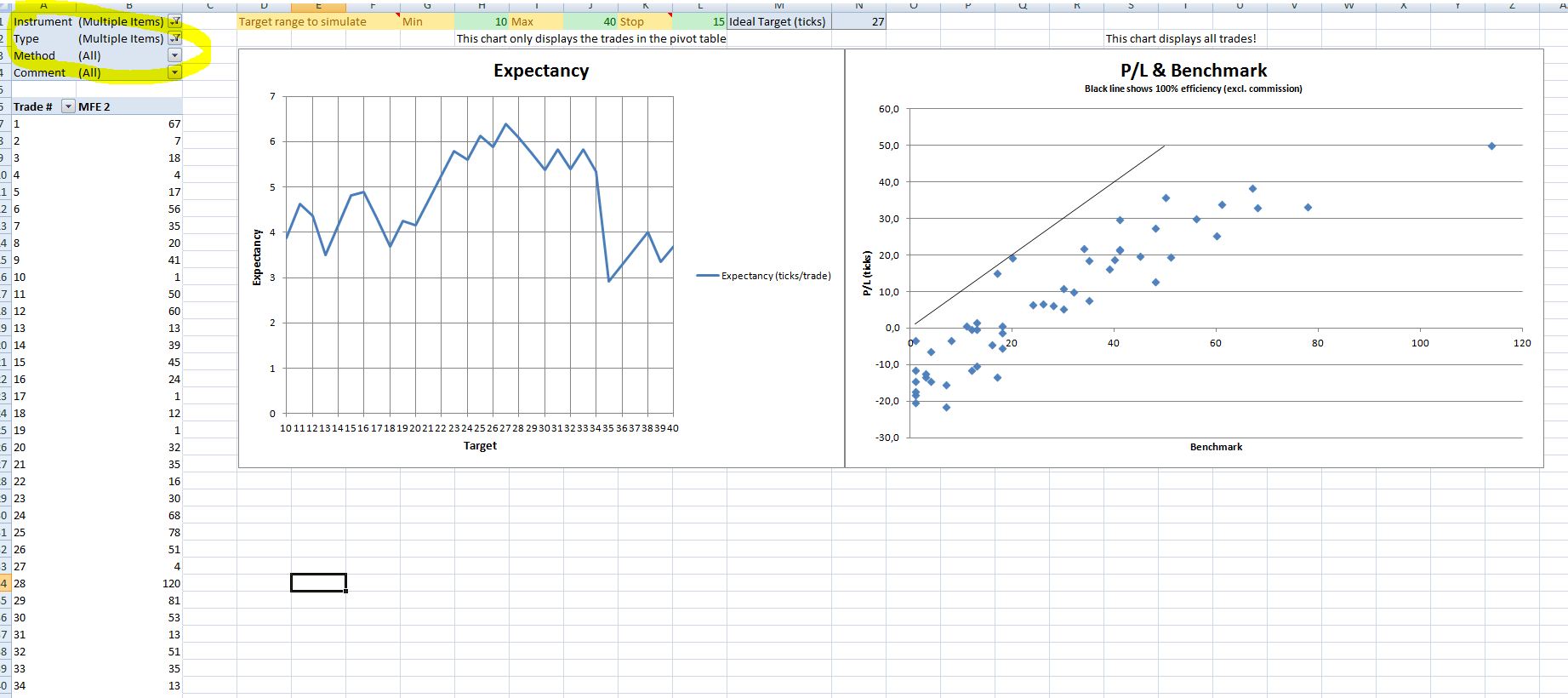1568x698 pixels.
Task: Click trade number 20 cell
Action: point(43,447)
